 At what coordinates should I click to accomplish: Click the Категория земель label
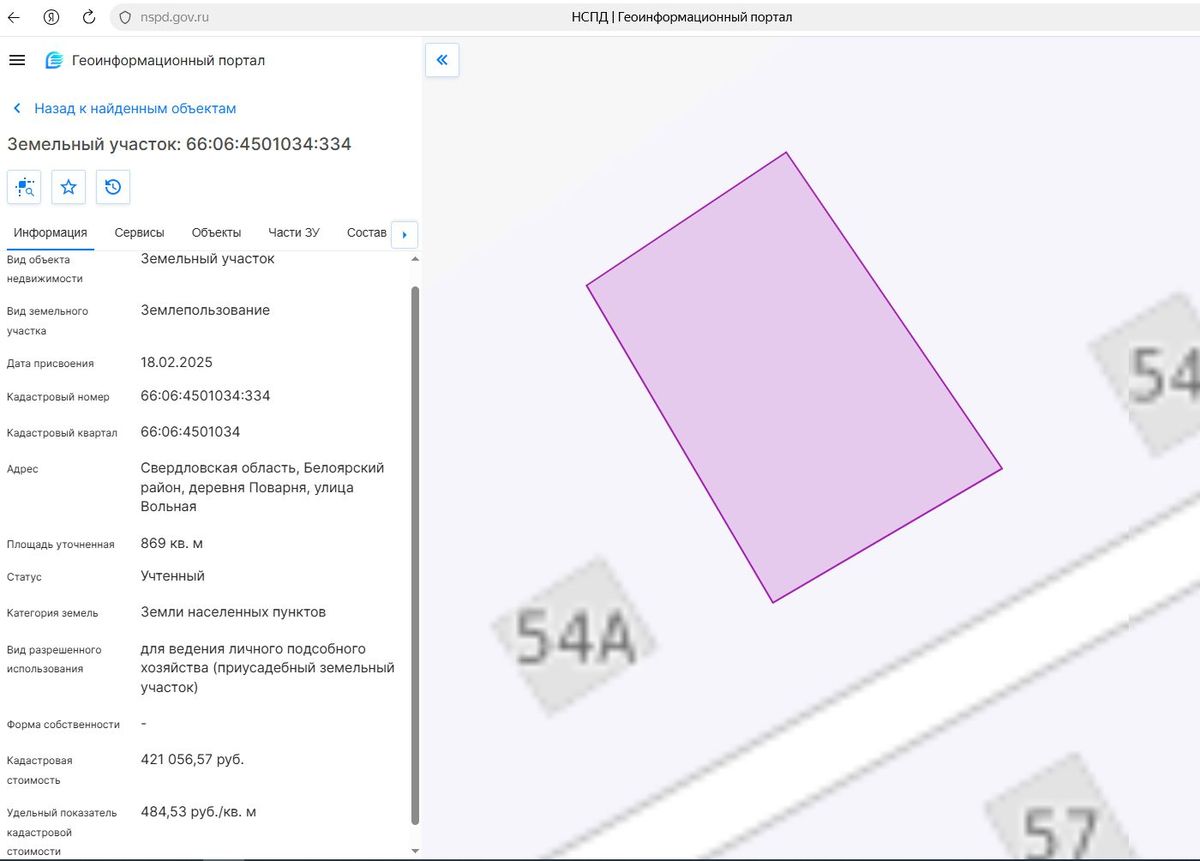click(52, 613)
